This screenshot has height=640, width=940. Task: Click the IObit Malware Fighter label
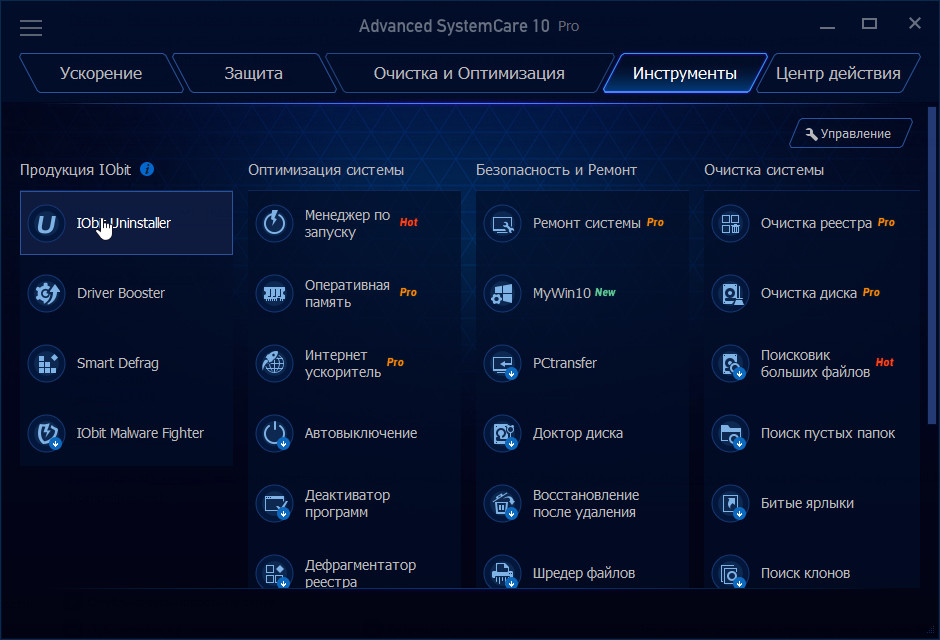click(140, 433)
